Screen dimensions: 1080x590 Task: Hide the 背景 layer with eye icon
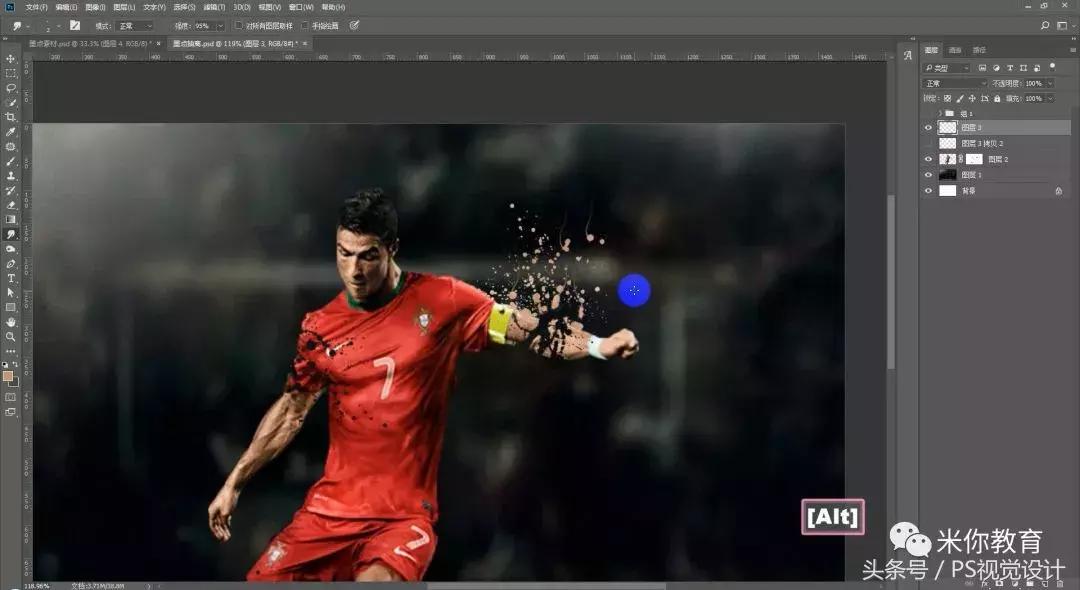point(928,190)
